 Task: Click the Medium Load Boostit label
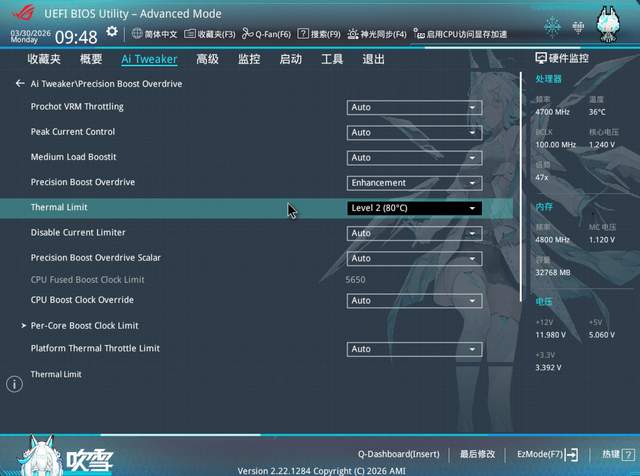coord(73,157)
